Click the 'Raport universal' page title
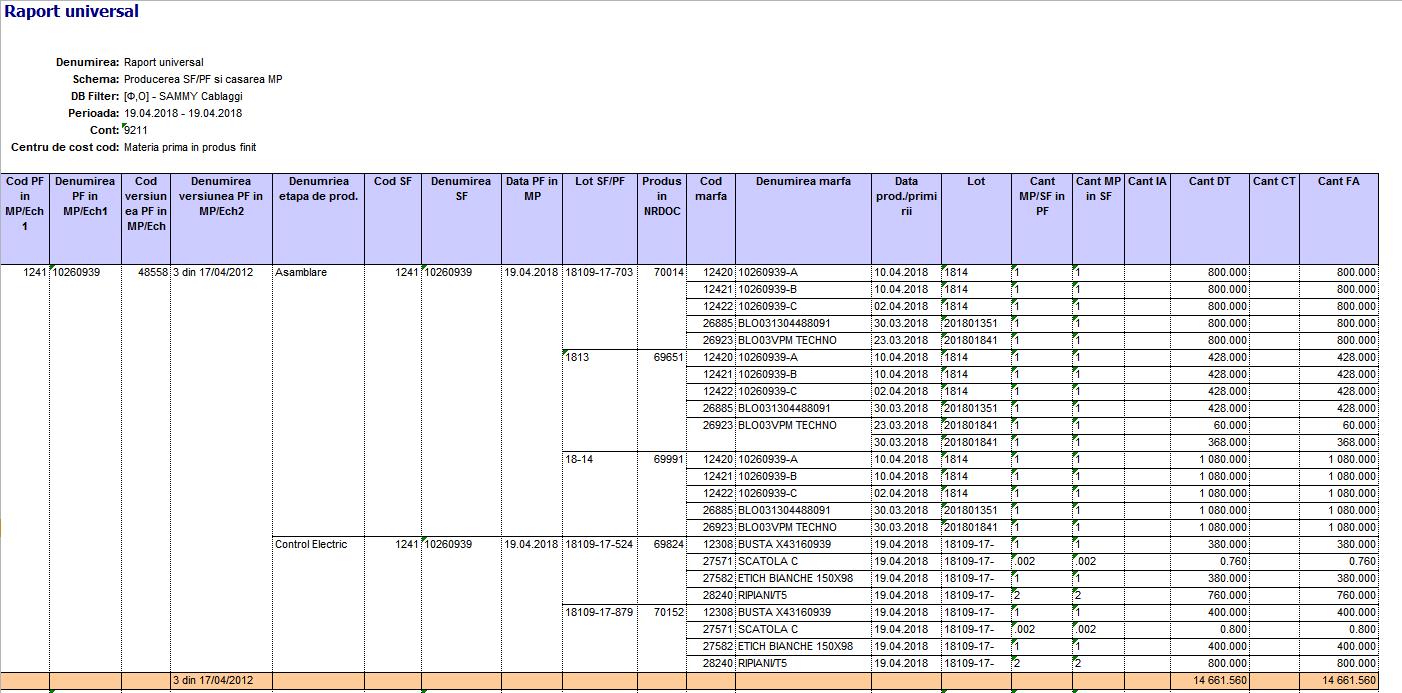The height and width of the screenshot is (693, 1402). 72,12
